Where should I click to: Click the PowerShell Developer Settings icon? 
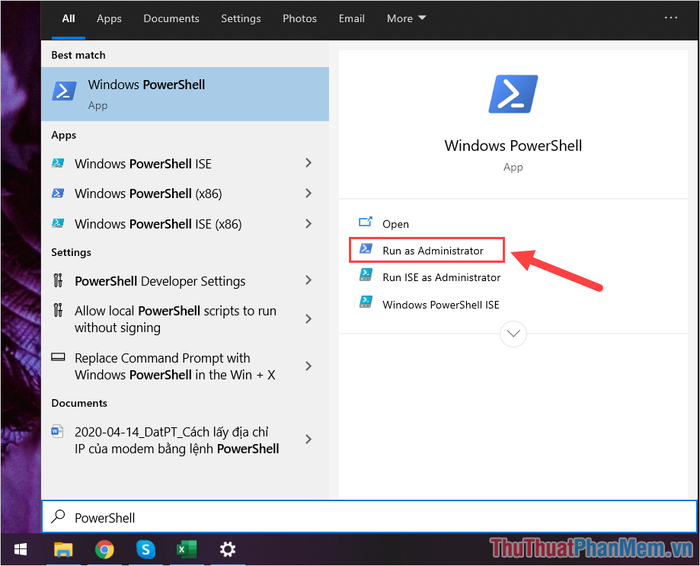point(58,280)
